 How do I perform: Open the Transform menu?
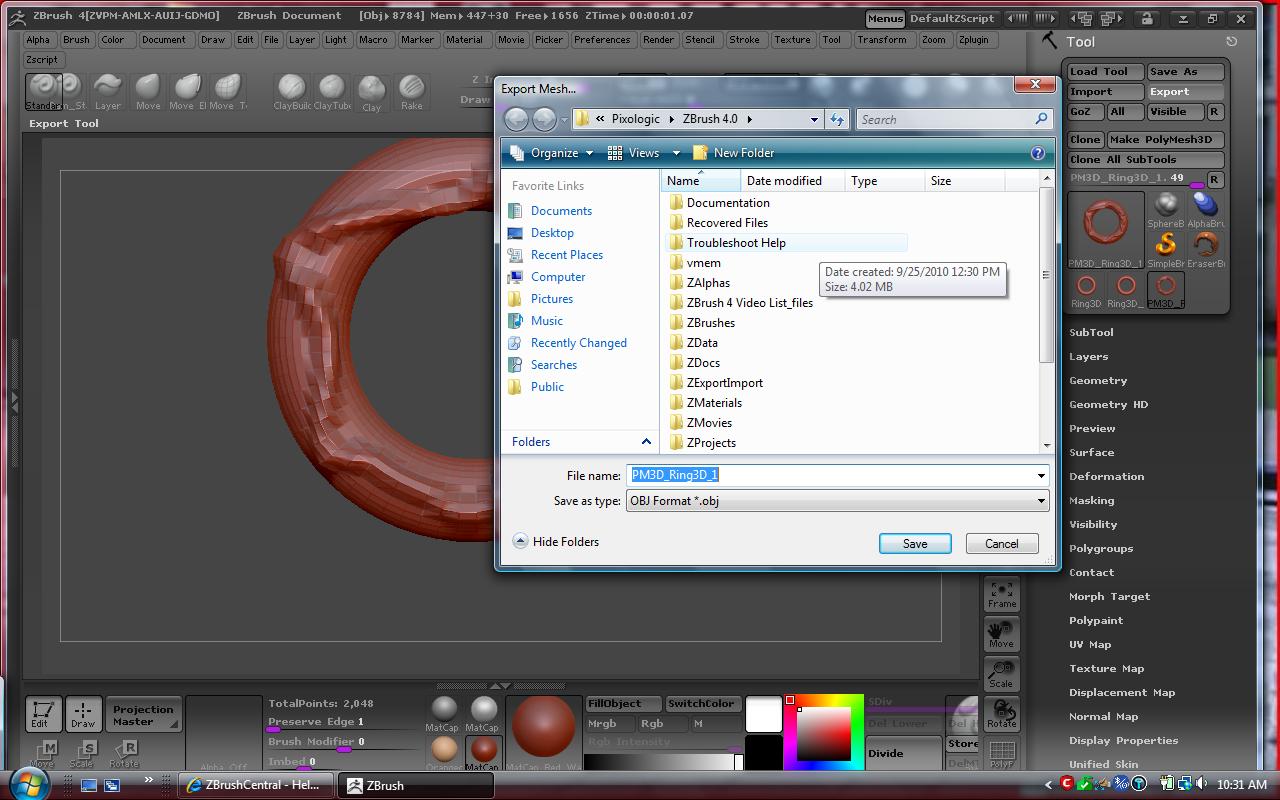click(x=882, y=40)
